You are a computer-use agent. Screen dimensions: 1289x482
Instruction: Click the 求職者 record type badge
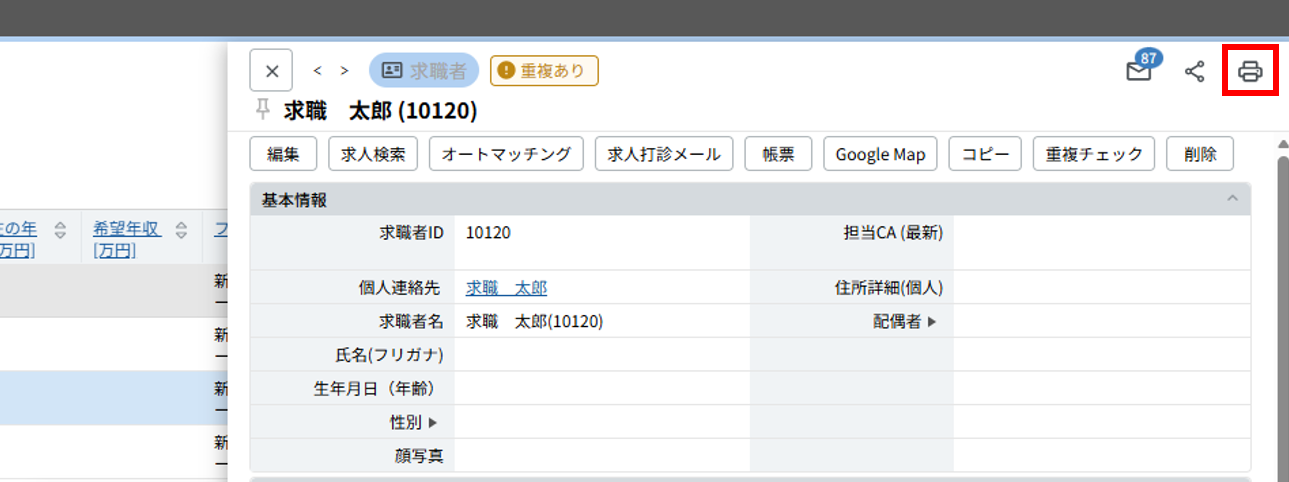tap(424, 71)
